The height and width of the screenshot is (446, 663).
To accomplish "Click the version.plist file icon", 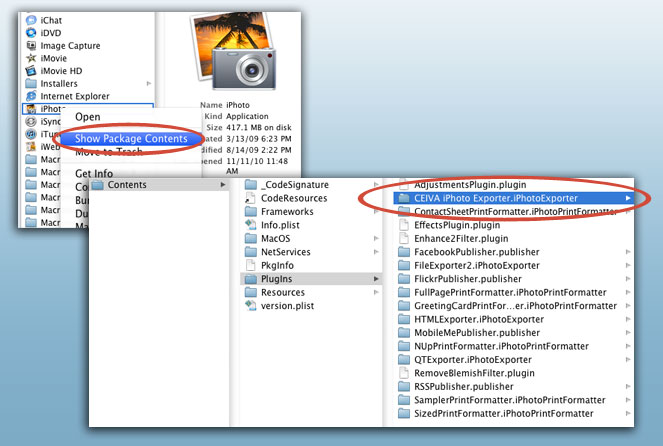I will pyautogui.click(x=251, y=306).
